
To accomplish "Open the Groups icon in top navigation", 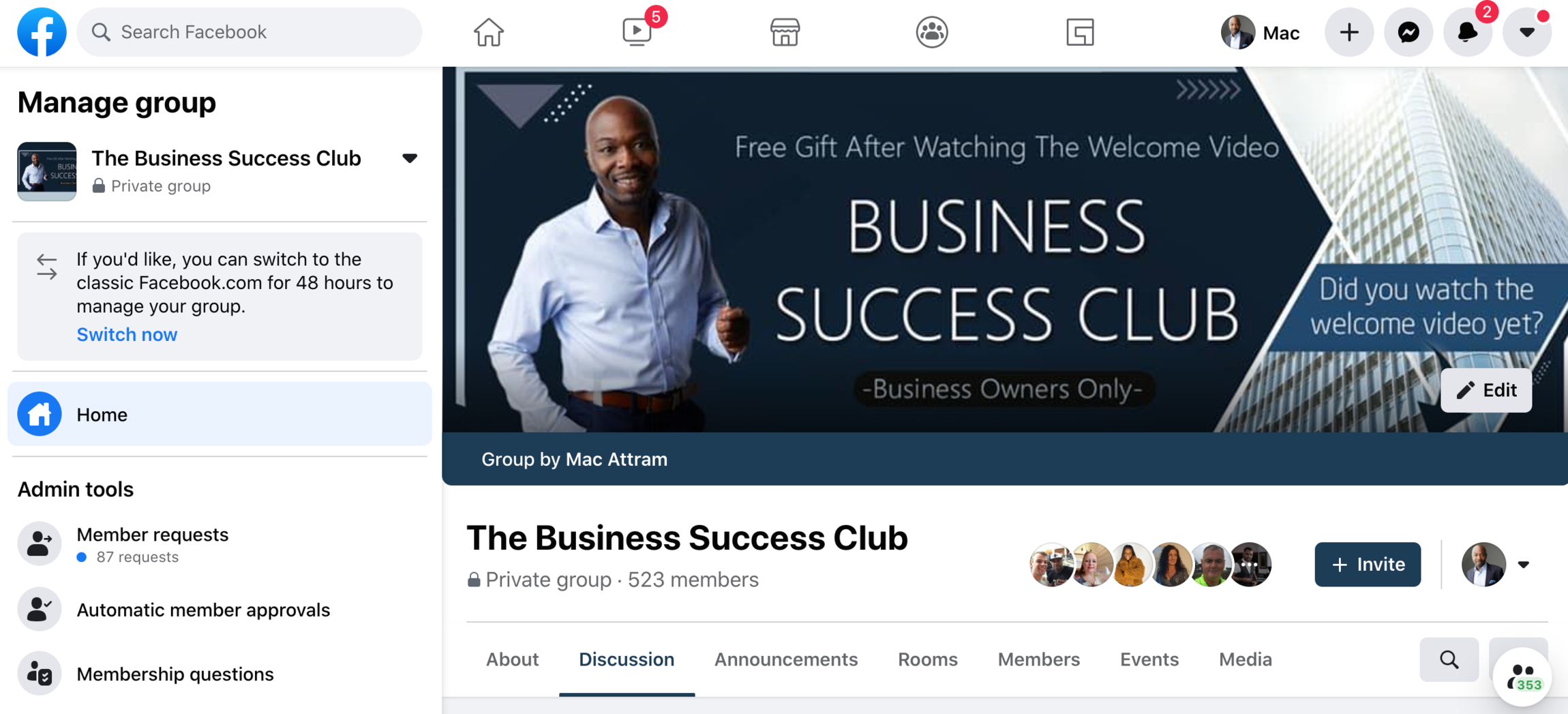I will 932,32.
